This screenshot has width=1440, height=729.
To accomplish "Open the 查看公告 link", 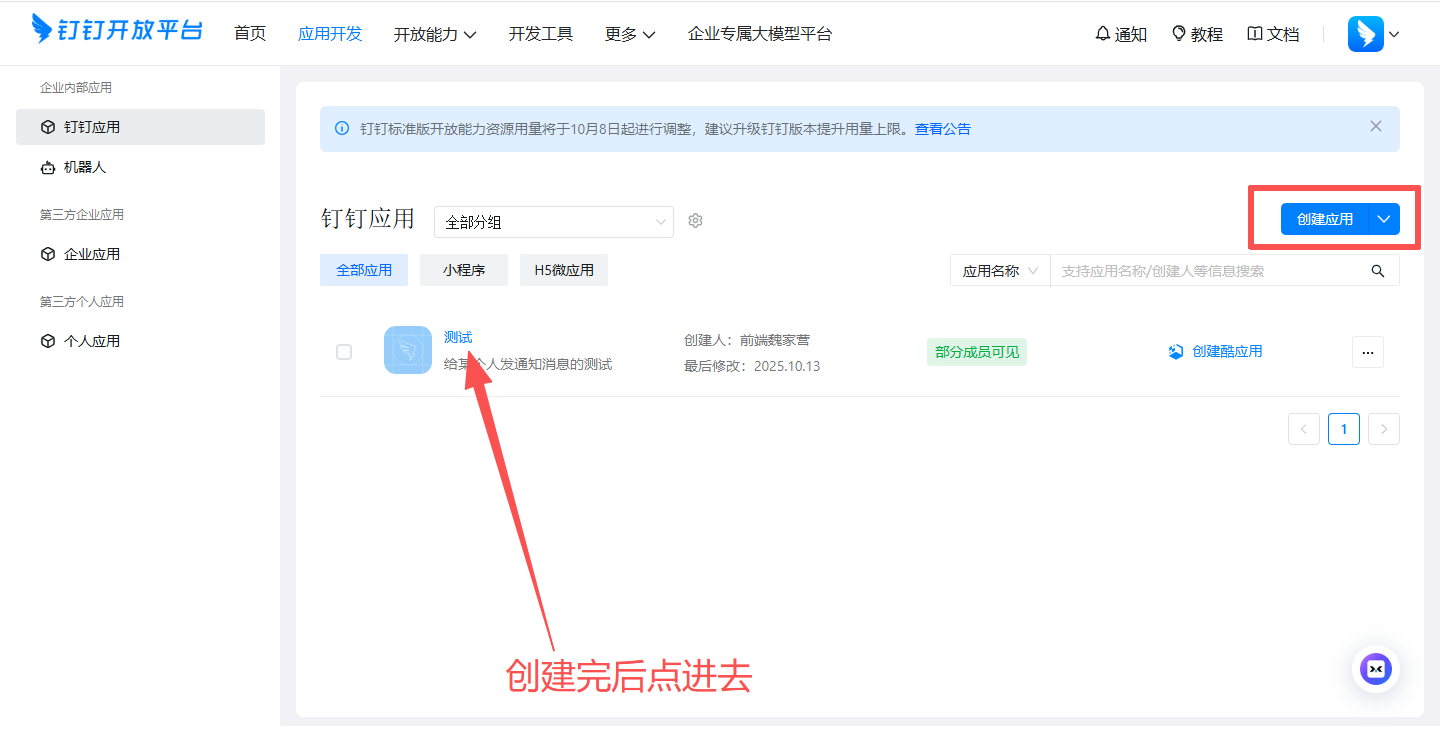I will (x=943, y=129).
